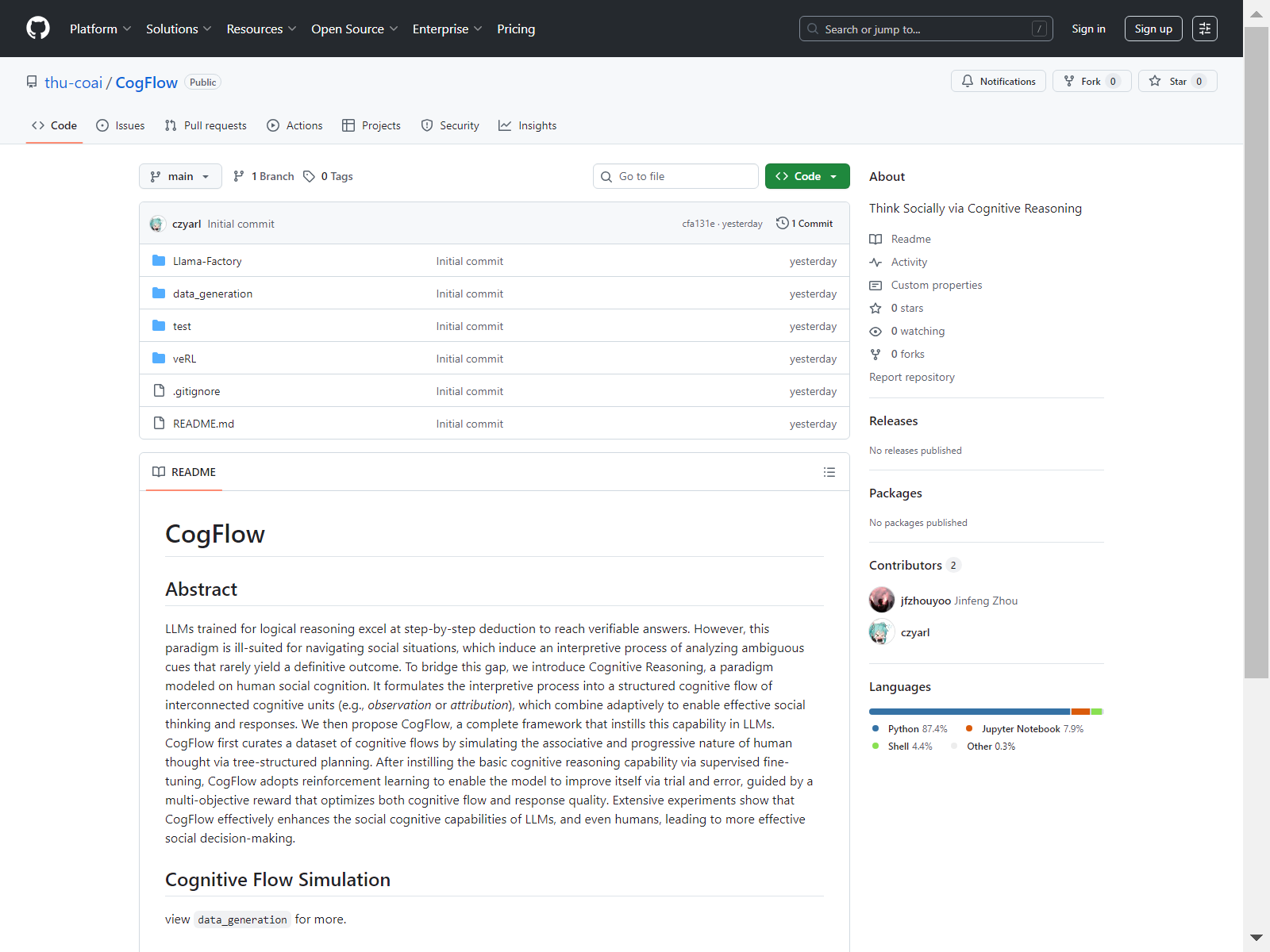This screenshot has height=952, width=1270.
Task: Select the README tab header
Action: click(184, 472)
